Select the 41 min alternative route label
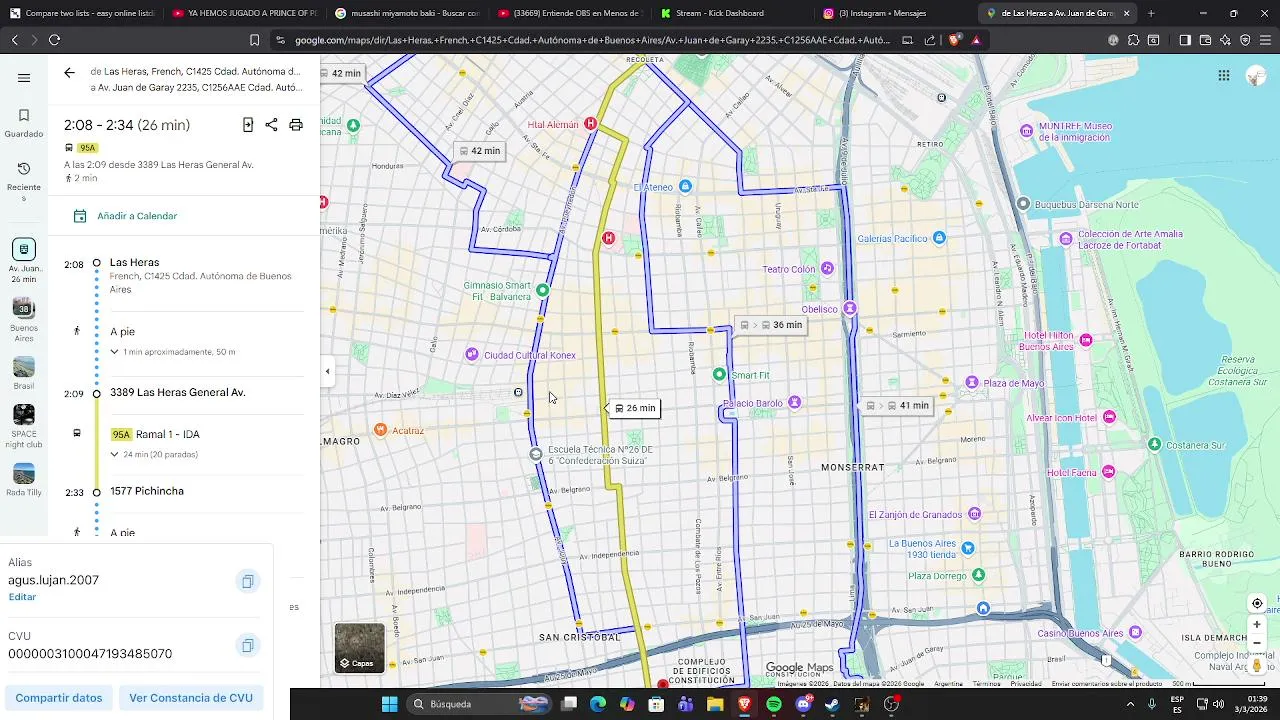This screenshot has height=720, width=1280. [x=898, y=406]
